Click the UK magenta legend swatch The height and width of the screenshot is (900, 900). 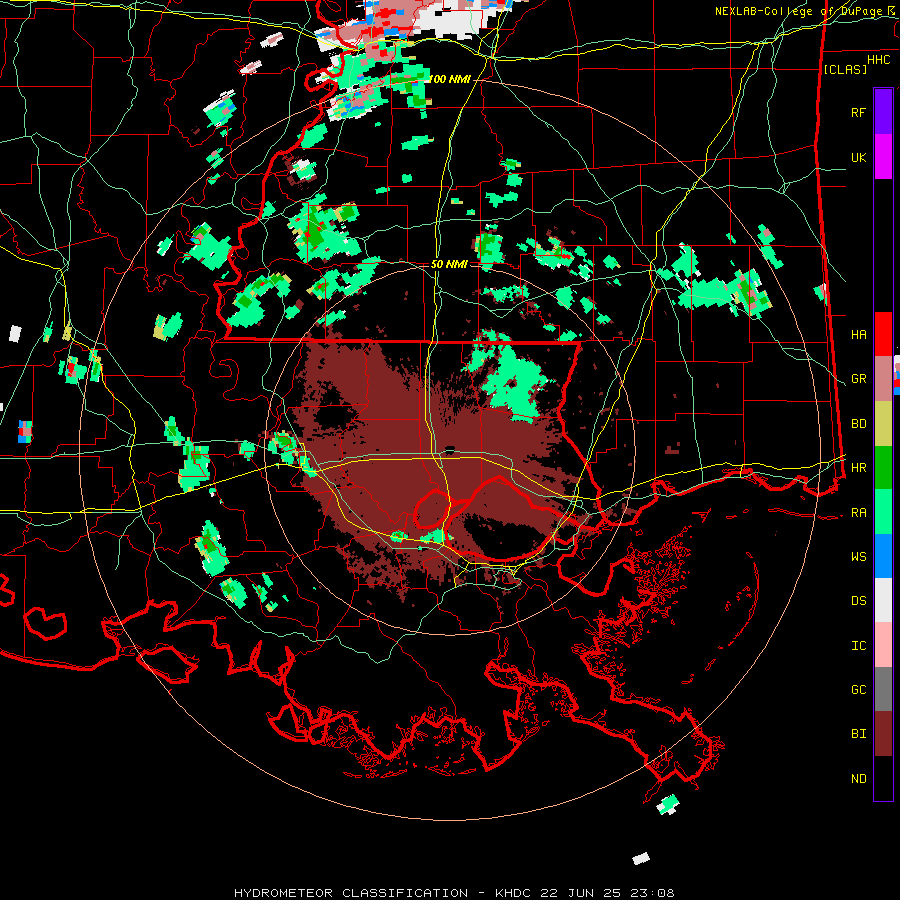pyautogui.click(x=883, y=157)
